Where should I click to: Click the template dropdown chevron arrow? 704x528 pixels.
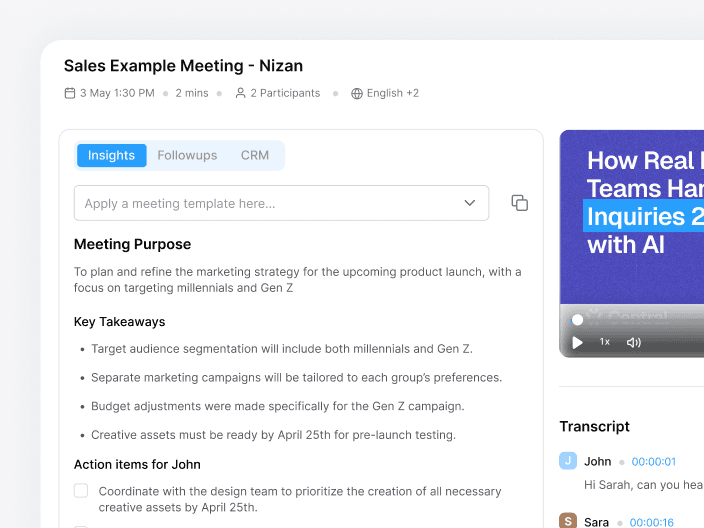[470, 203]
